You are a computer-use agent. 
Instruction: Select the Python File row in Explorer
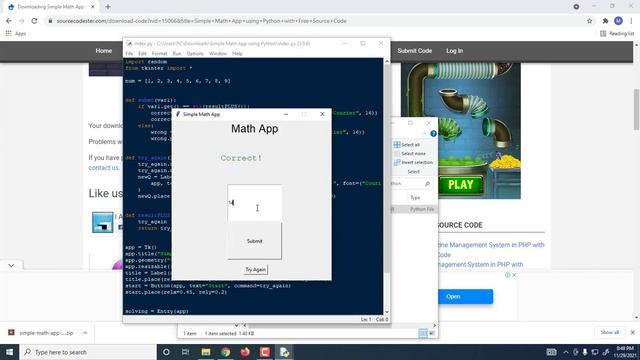click(x=414, y=209)
